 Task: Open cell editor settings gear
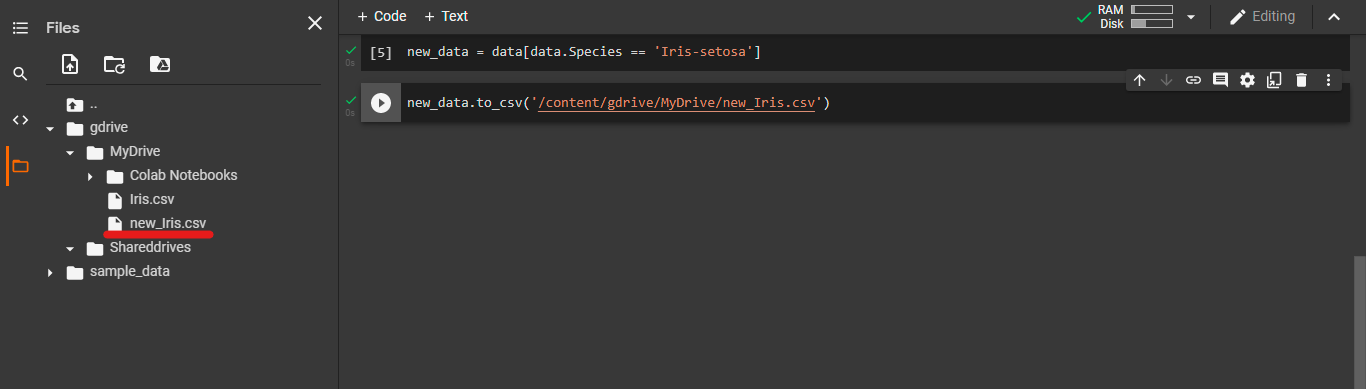1247,80
